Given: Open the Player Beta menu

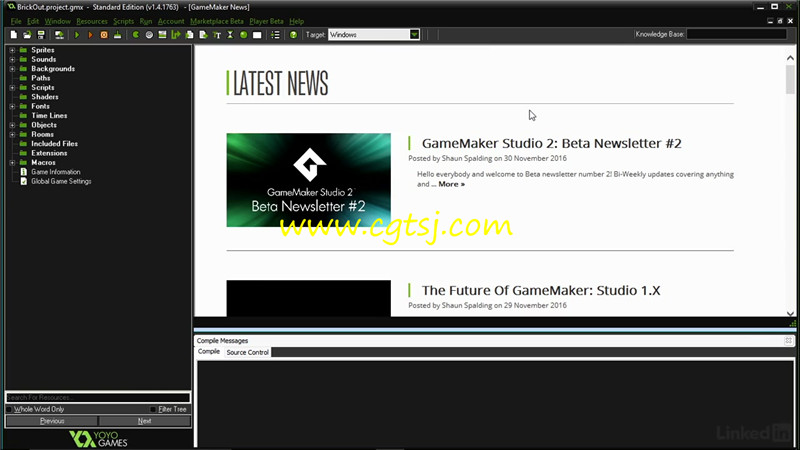Looking at the screenshot, I should (266, 21).
